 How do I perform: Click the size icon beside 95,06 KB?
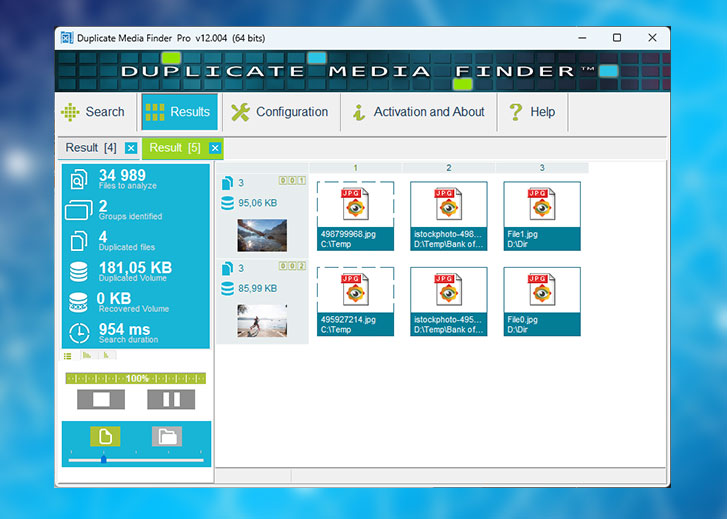coord(227,203)
